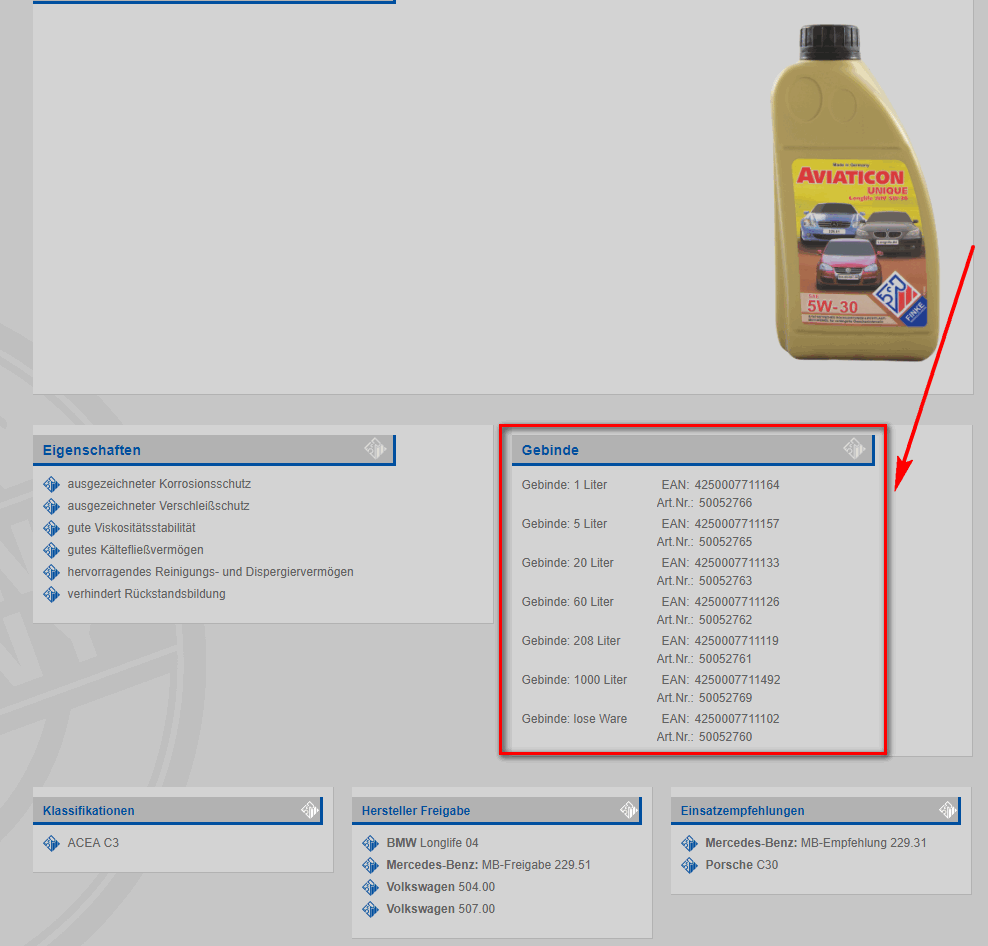Image resolution: width=988 pixels, height=946 pixels.
Task: Click the ACEA C3 classification text
Action: tap(93, 843)
